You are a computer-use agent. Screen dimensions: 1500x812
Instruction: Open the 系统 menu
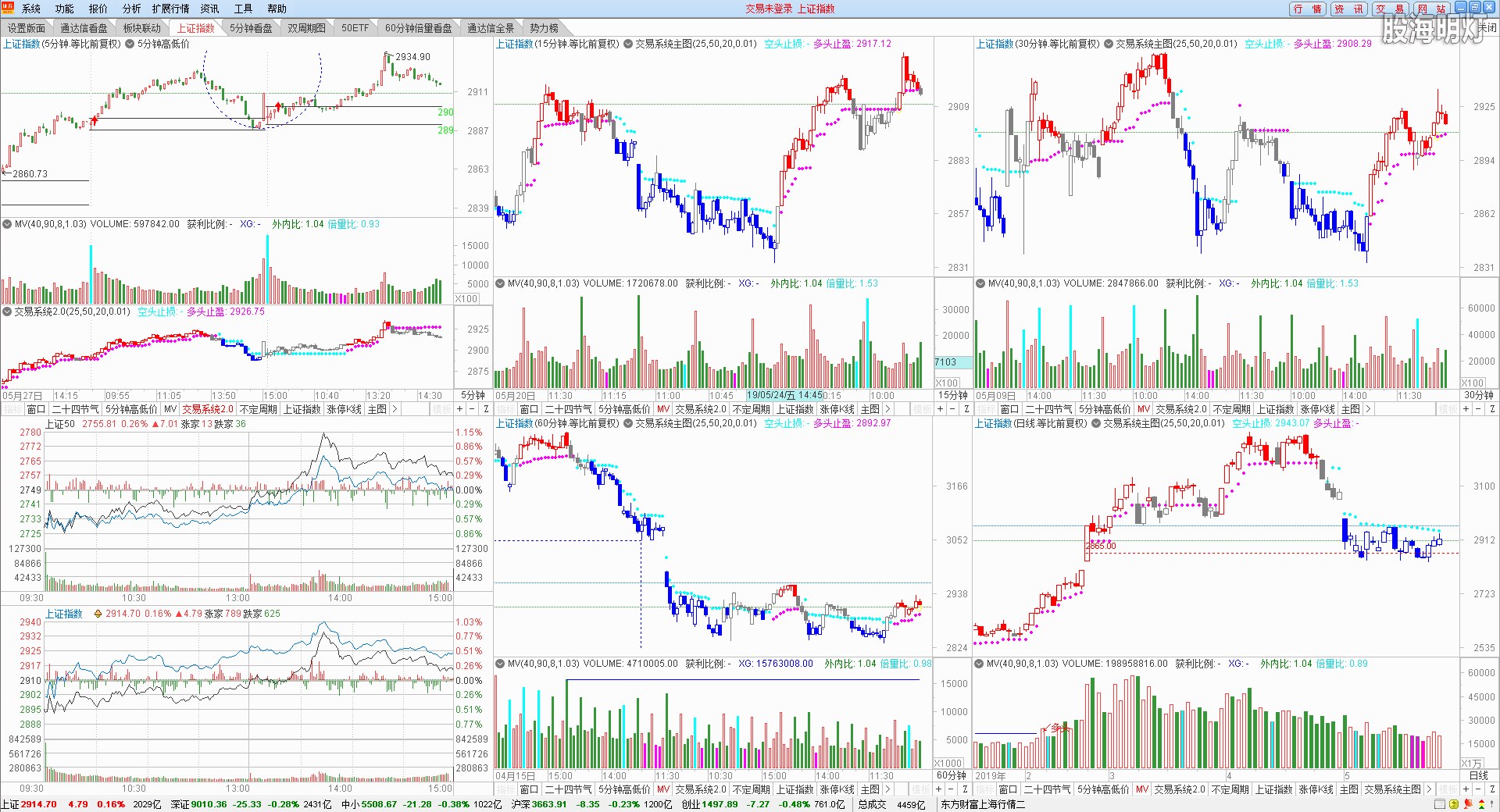point(31,9)
